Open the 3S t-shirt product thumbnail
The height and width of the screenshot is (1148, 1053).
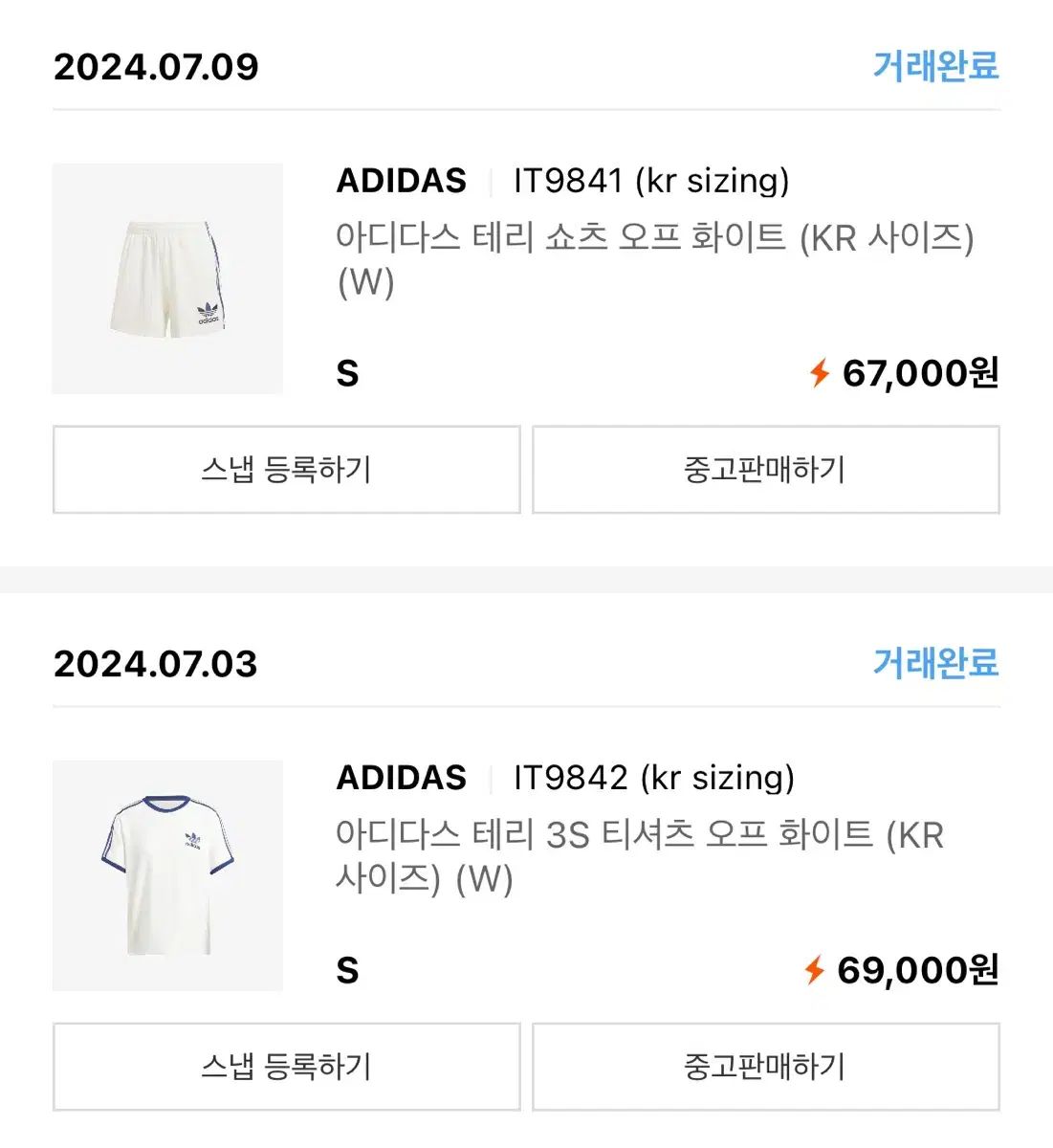(x=167, y=875)
